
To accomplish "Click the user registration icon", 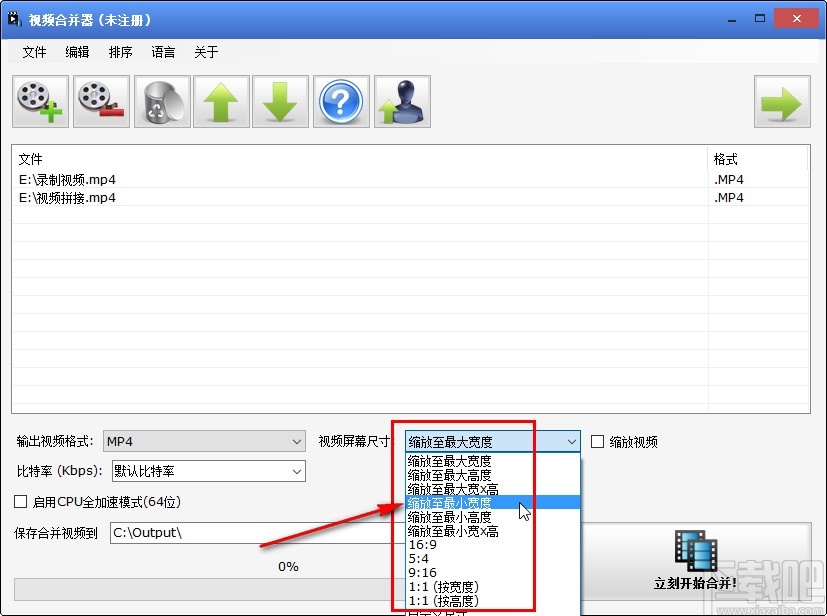I will click(400, 101).
